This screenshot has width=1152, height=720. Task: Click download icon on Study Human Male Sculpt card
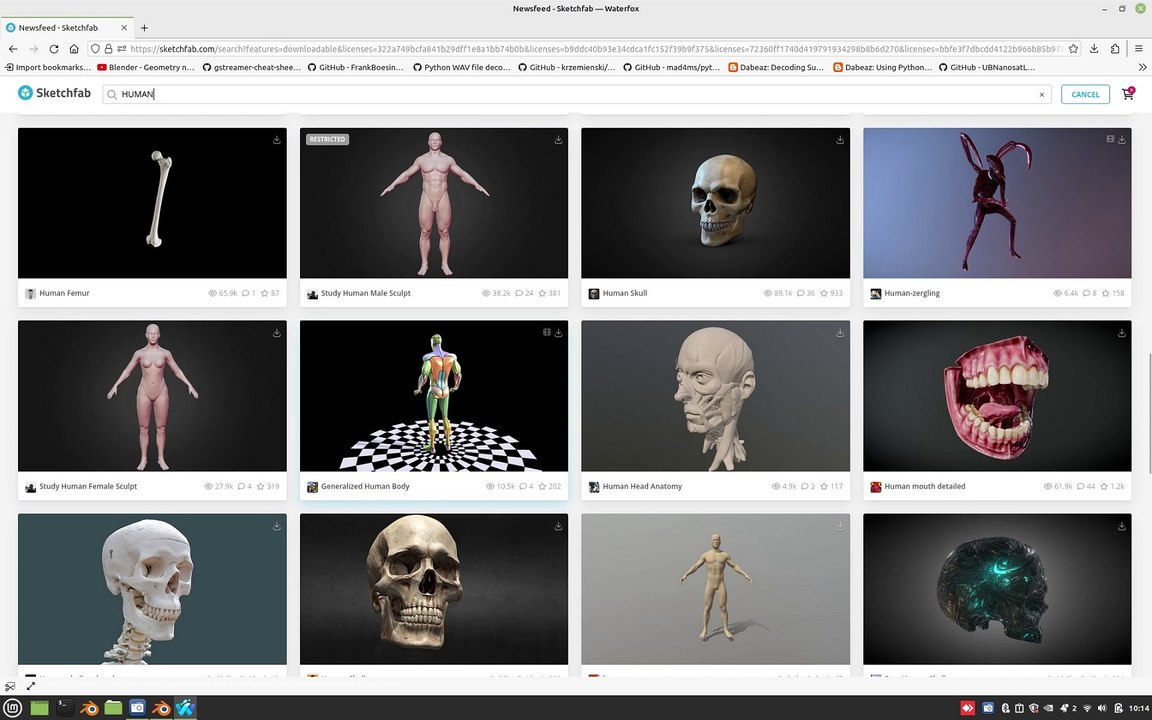[x=558, y=140]
